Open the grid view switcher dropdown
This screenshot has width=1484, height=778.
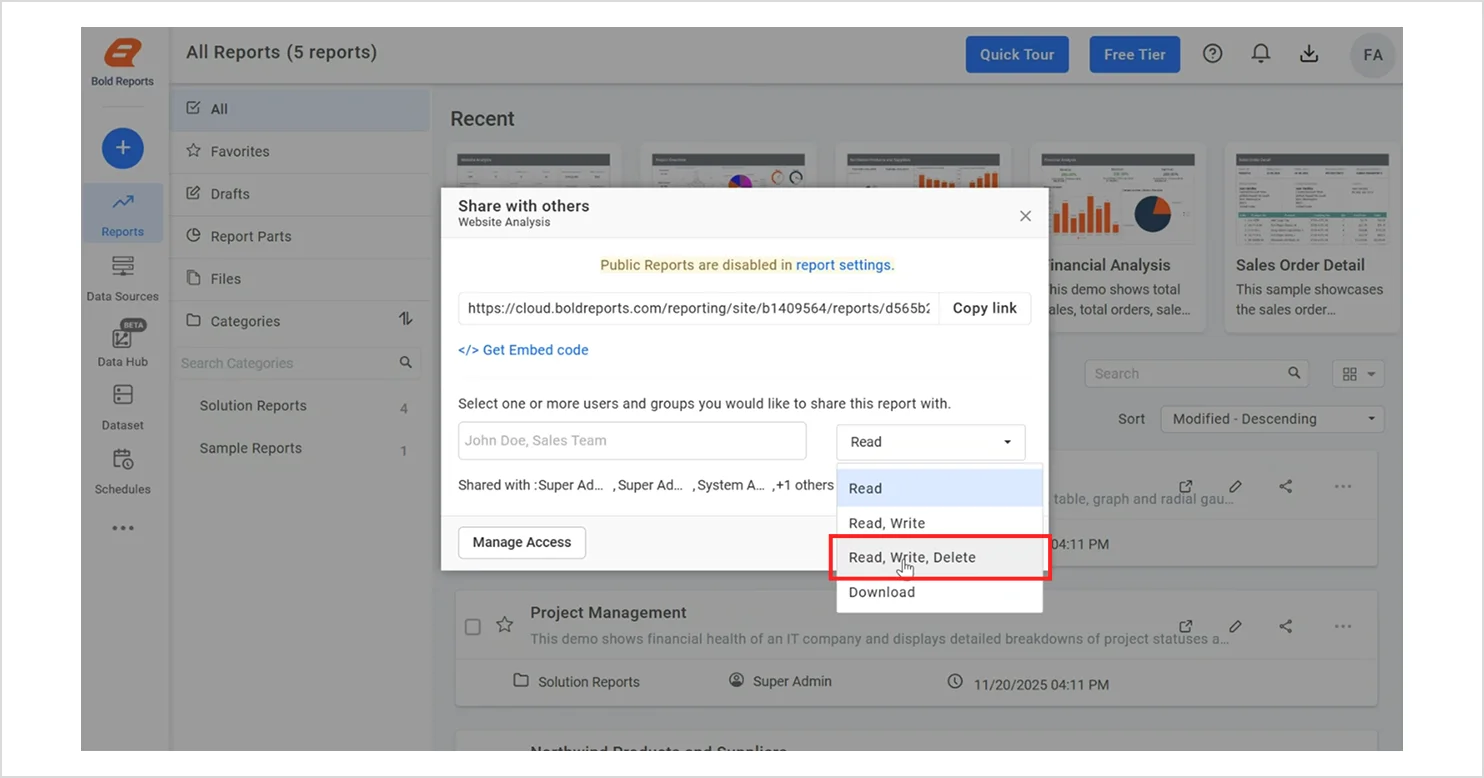[1358, 374]
